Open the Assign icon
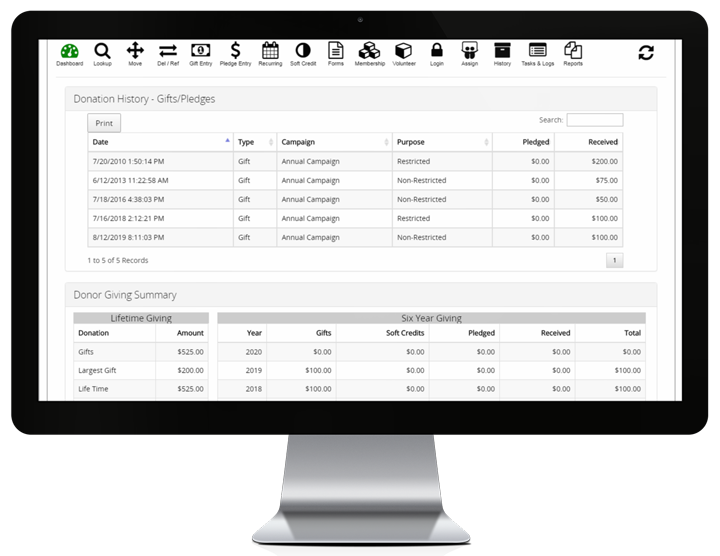This screenshot has height=556, width=720. 469,55
